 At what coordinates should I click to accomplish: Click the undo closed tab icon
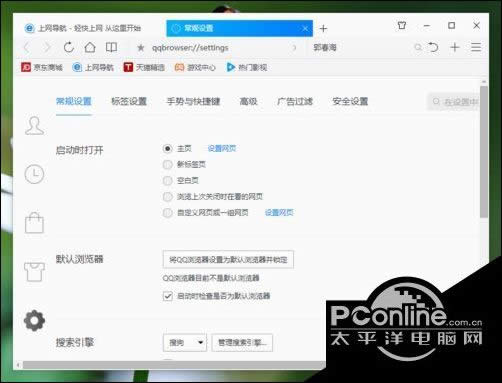(x=433, y=47)
